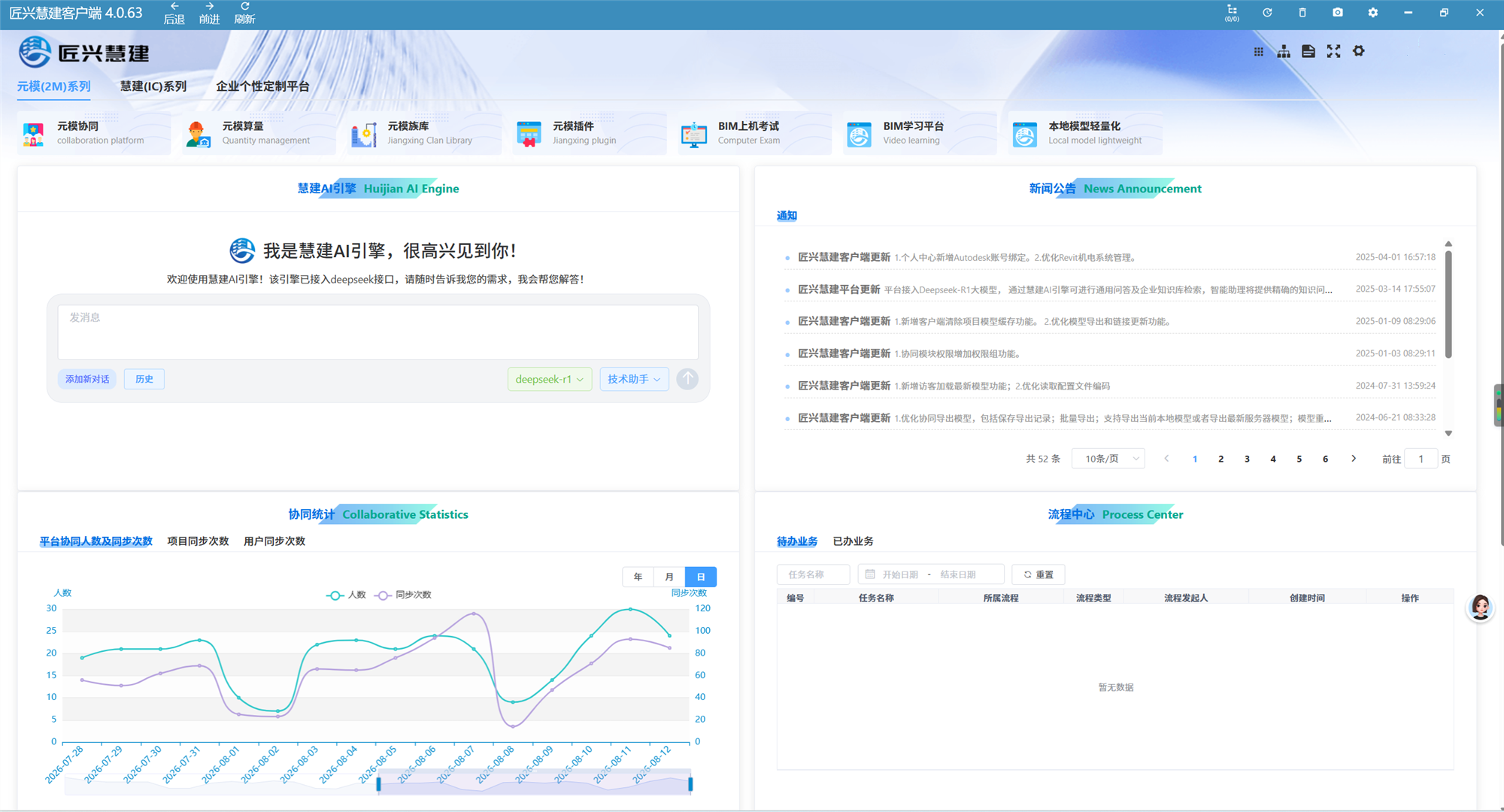Switch chart granularity to 月
The image size is (1504, 812).
669,577
